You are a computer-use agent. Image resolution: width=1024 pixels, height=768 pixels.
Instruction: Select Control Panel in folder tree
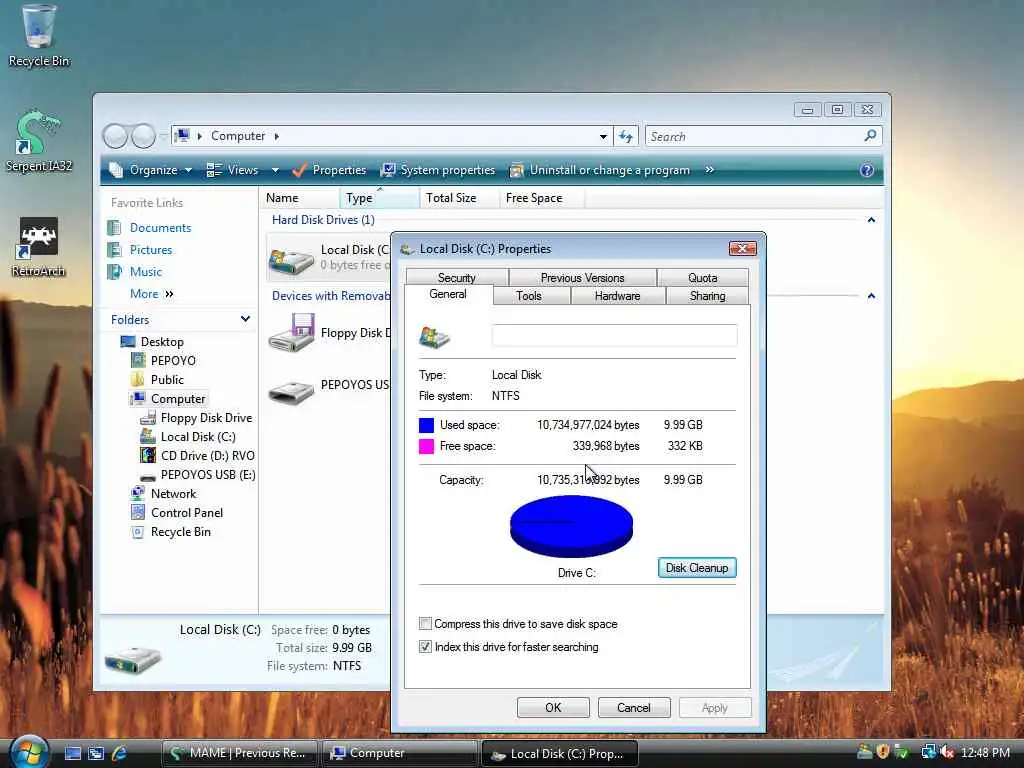pyautogui.click(x=187, y=513)
